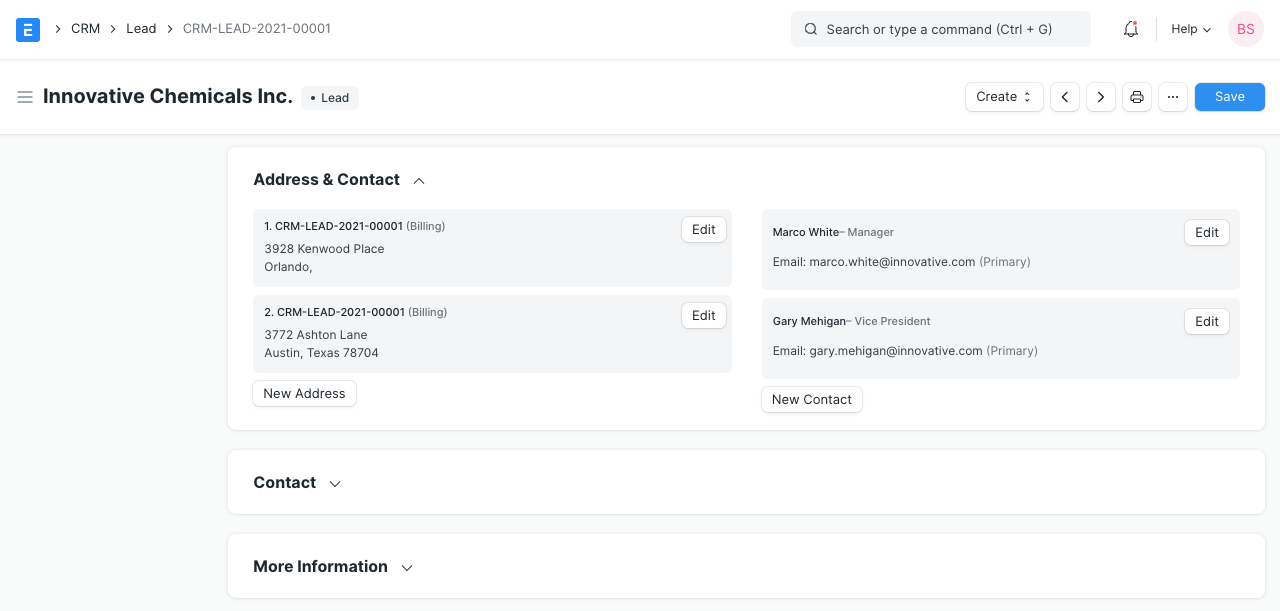Open the ellipsis options menu

(1172, 97)
